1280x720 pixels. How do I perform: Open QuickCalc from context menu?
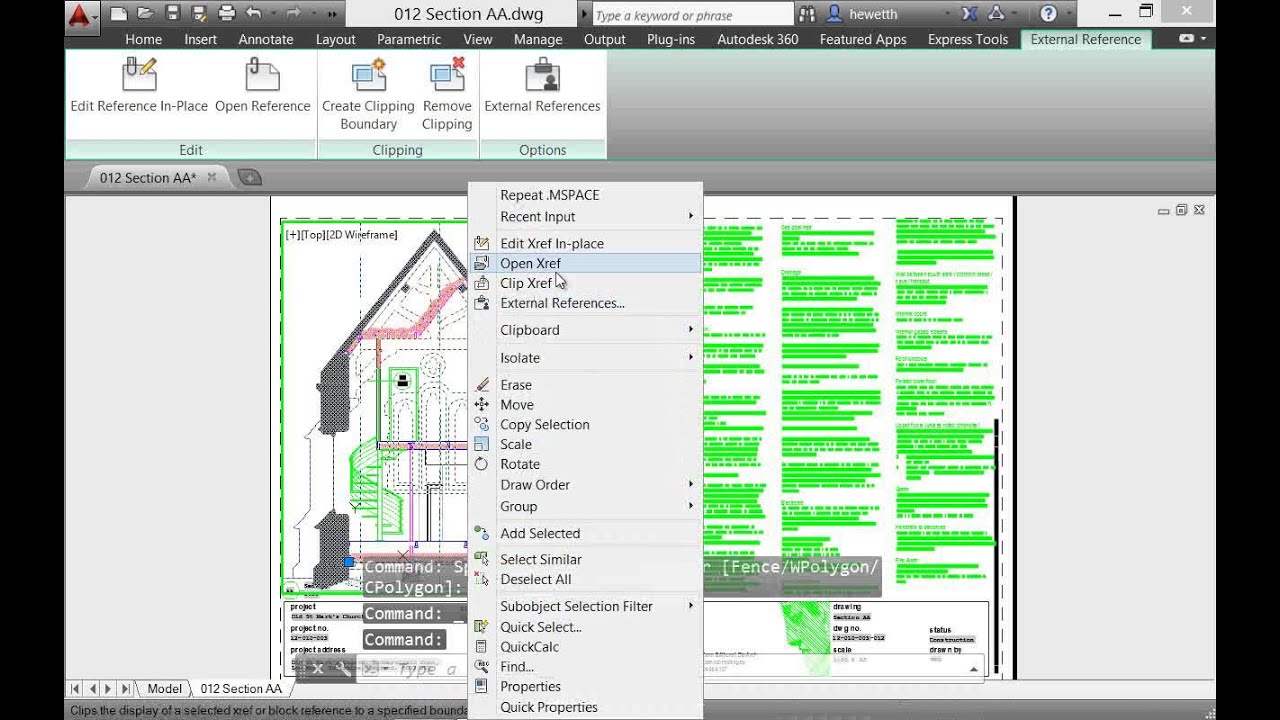point(586,647)
